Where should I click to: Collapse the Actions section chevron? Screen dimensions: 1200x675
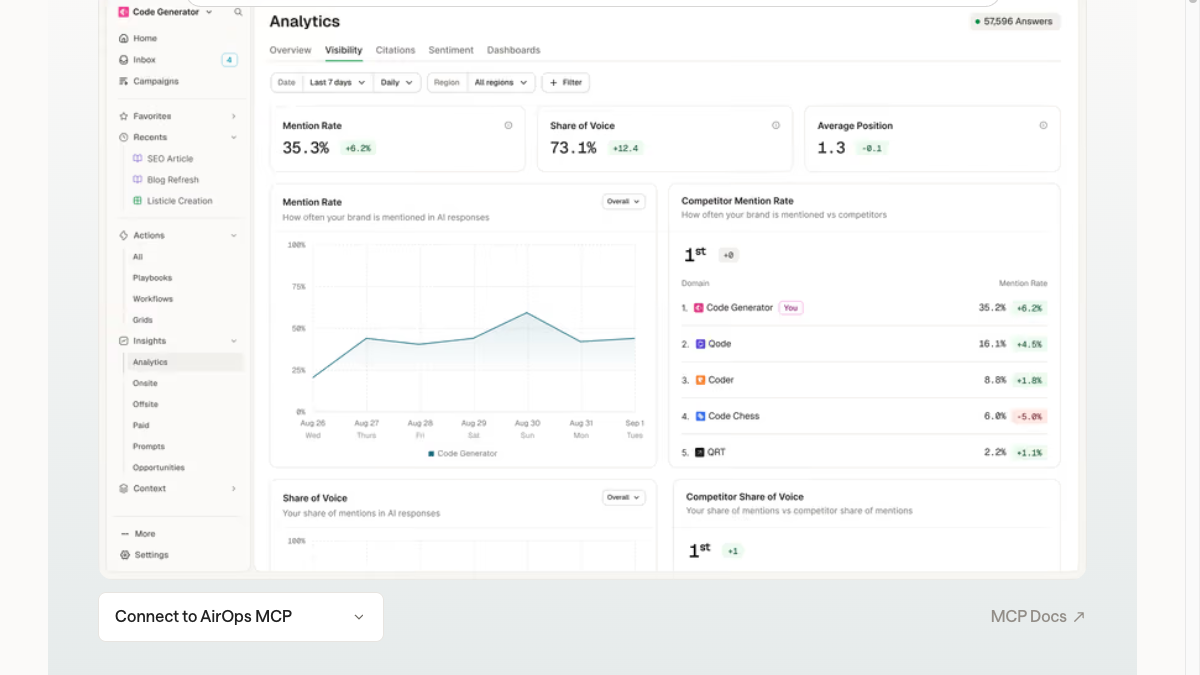234,235
